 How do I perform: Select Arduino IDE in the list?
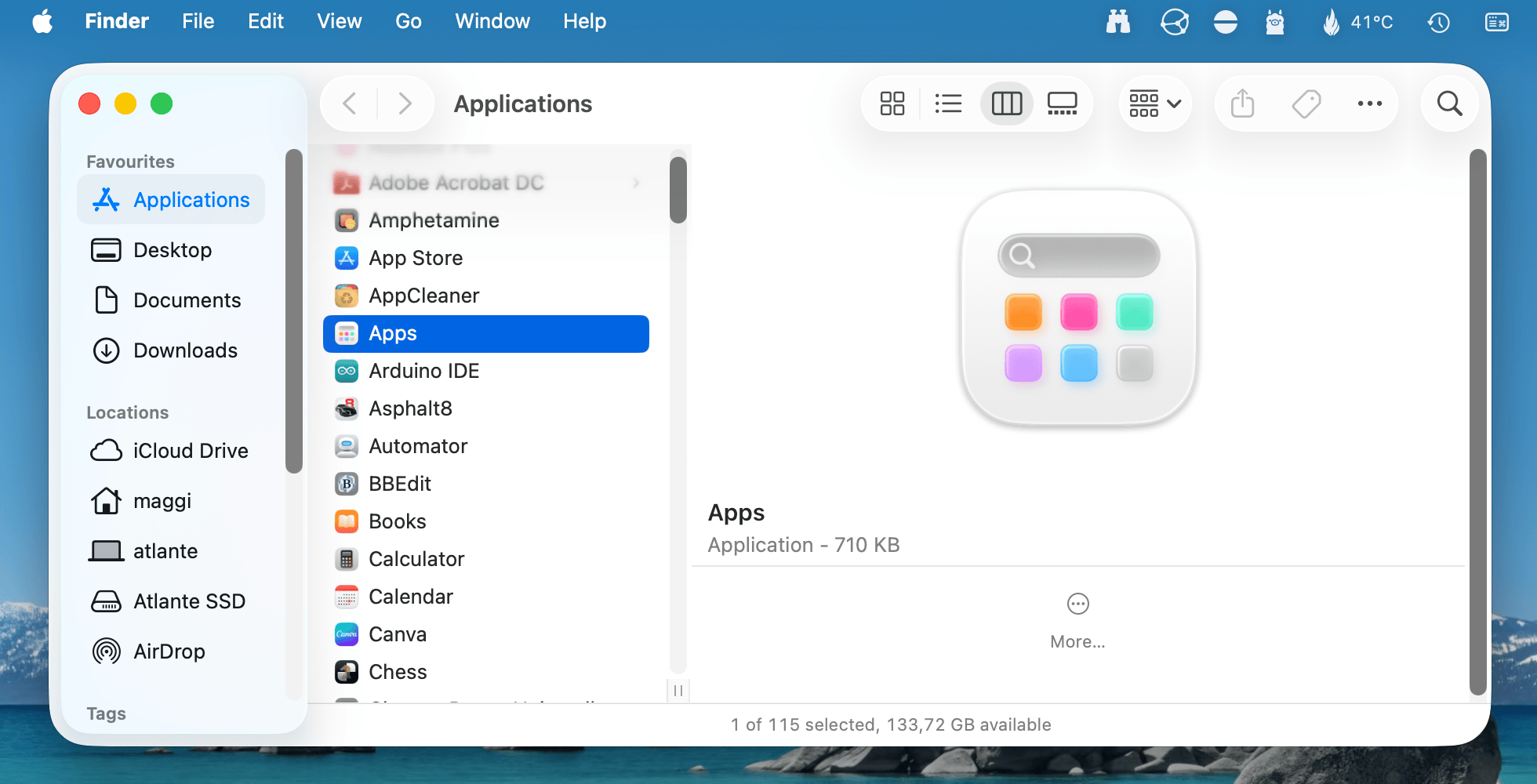coord(423,371)
